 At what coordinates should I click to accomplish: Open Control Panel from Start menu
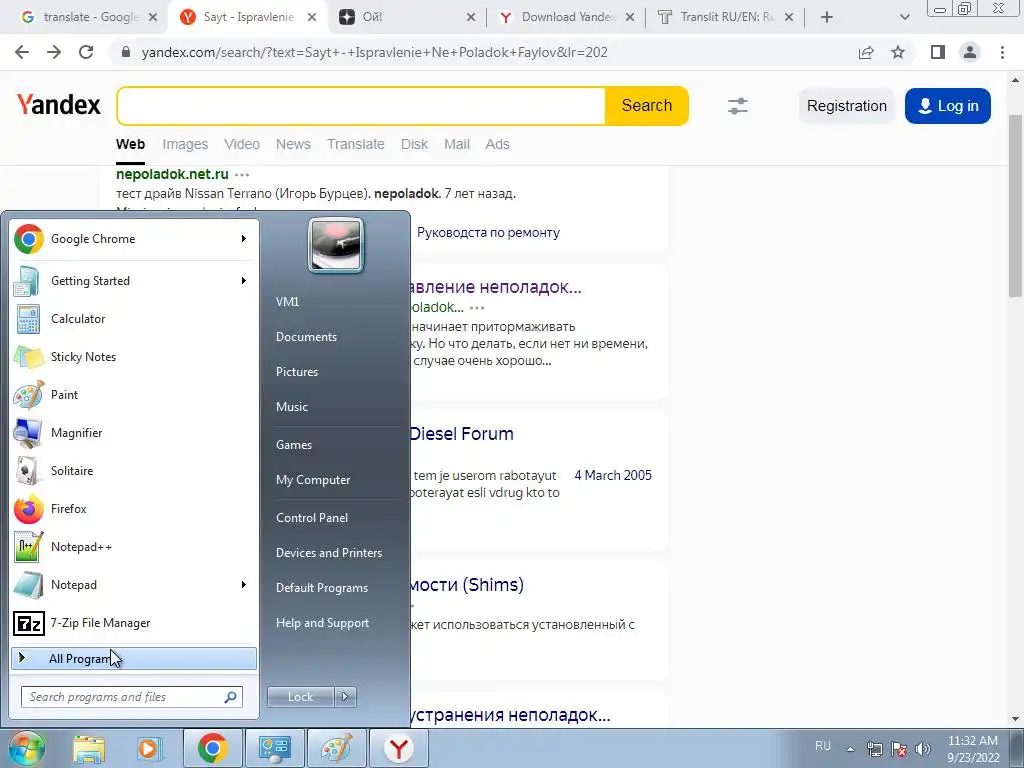pyautogui.click(x=312, y=518)
